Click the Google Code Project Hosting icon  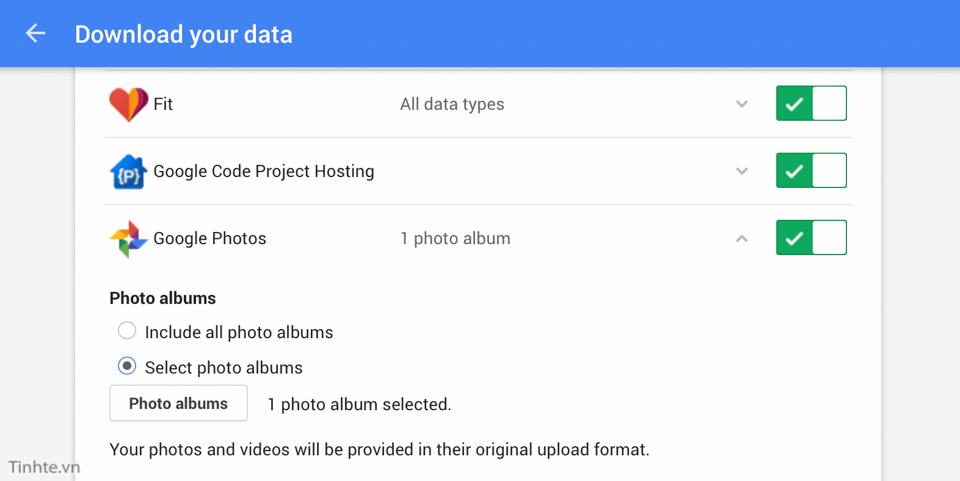tap(128, 171)
